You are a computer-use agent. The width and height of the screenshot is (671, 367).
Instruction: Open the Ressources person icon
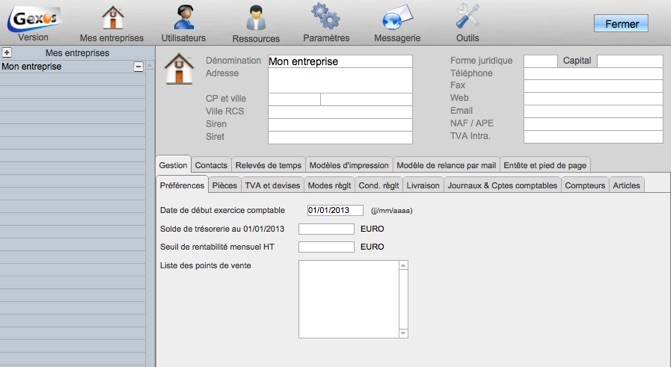click(256, 18)
